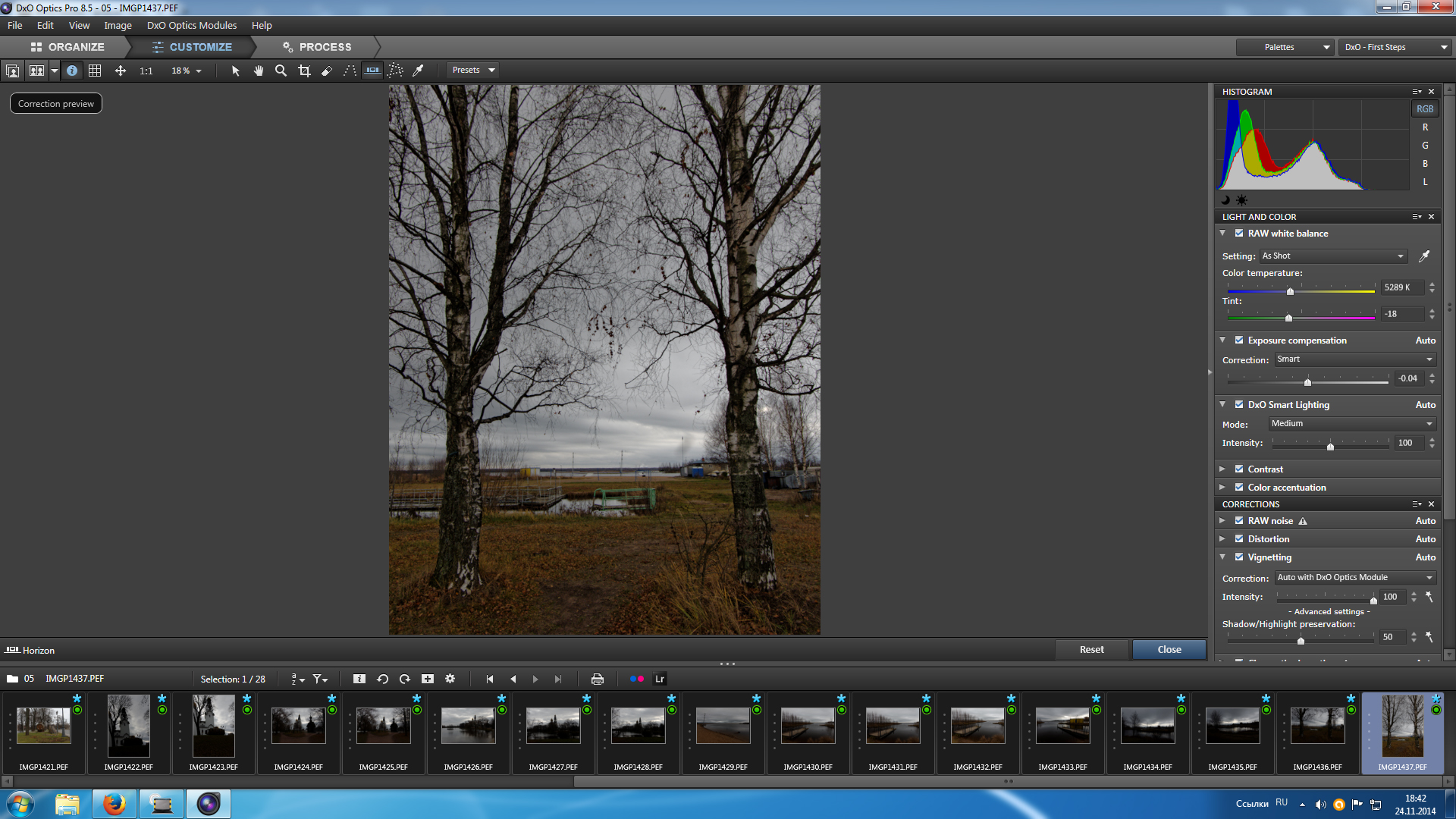
Task: Select the Hand pan tool
Action: [259, 71]
